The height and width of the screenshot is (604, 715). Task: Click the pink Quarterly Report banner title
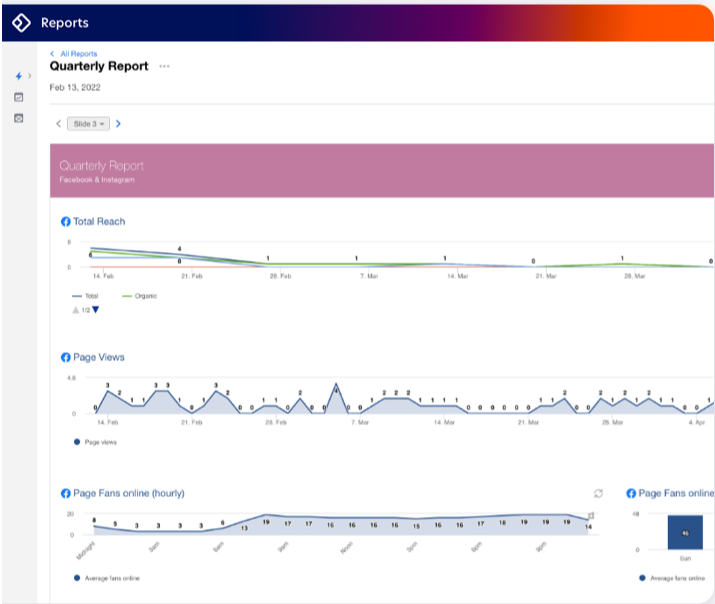102,165
